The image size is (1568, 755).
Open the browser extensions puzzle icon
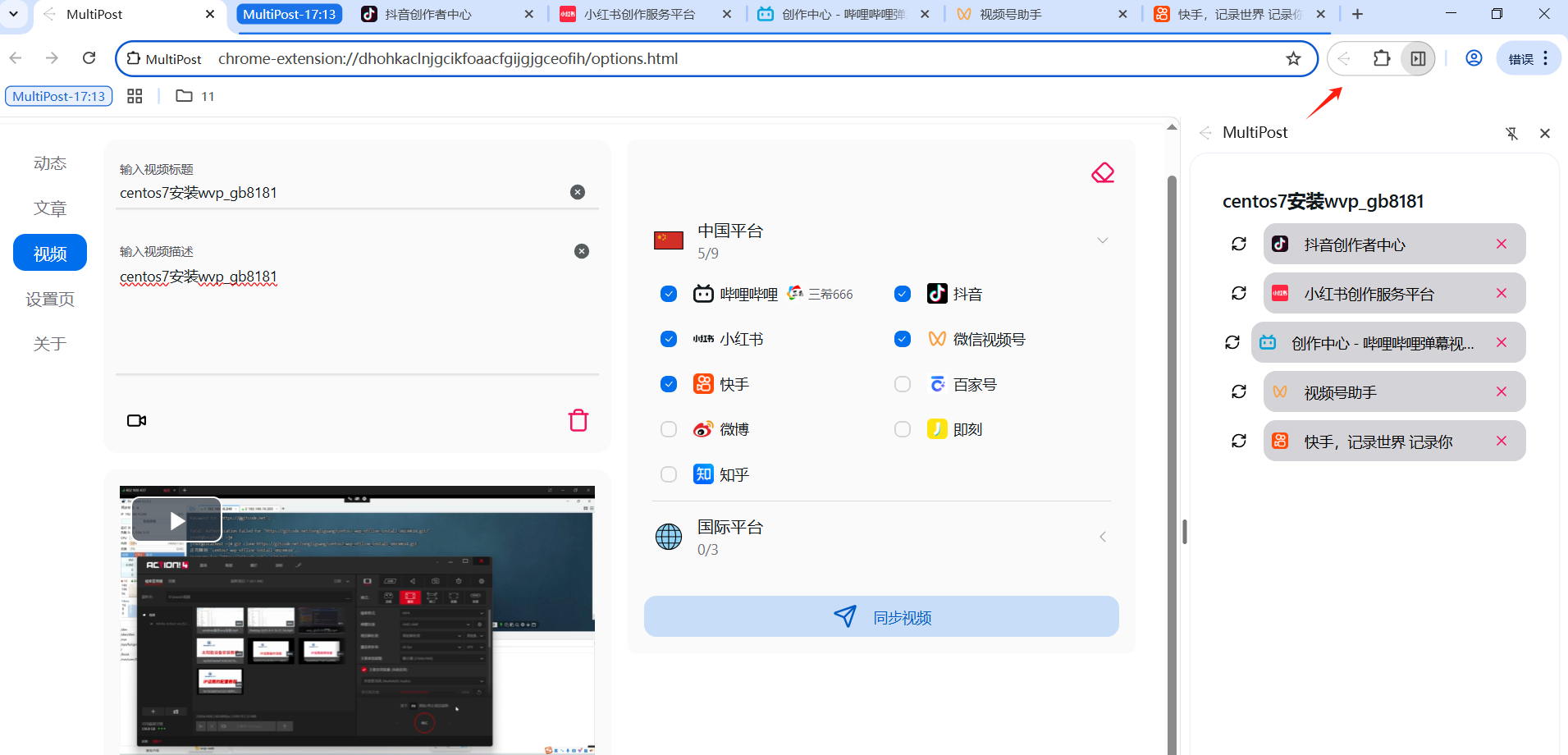click(x=1382, y=58)
